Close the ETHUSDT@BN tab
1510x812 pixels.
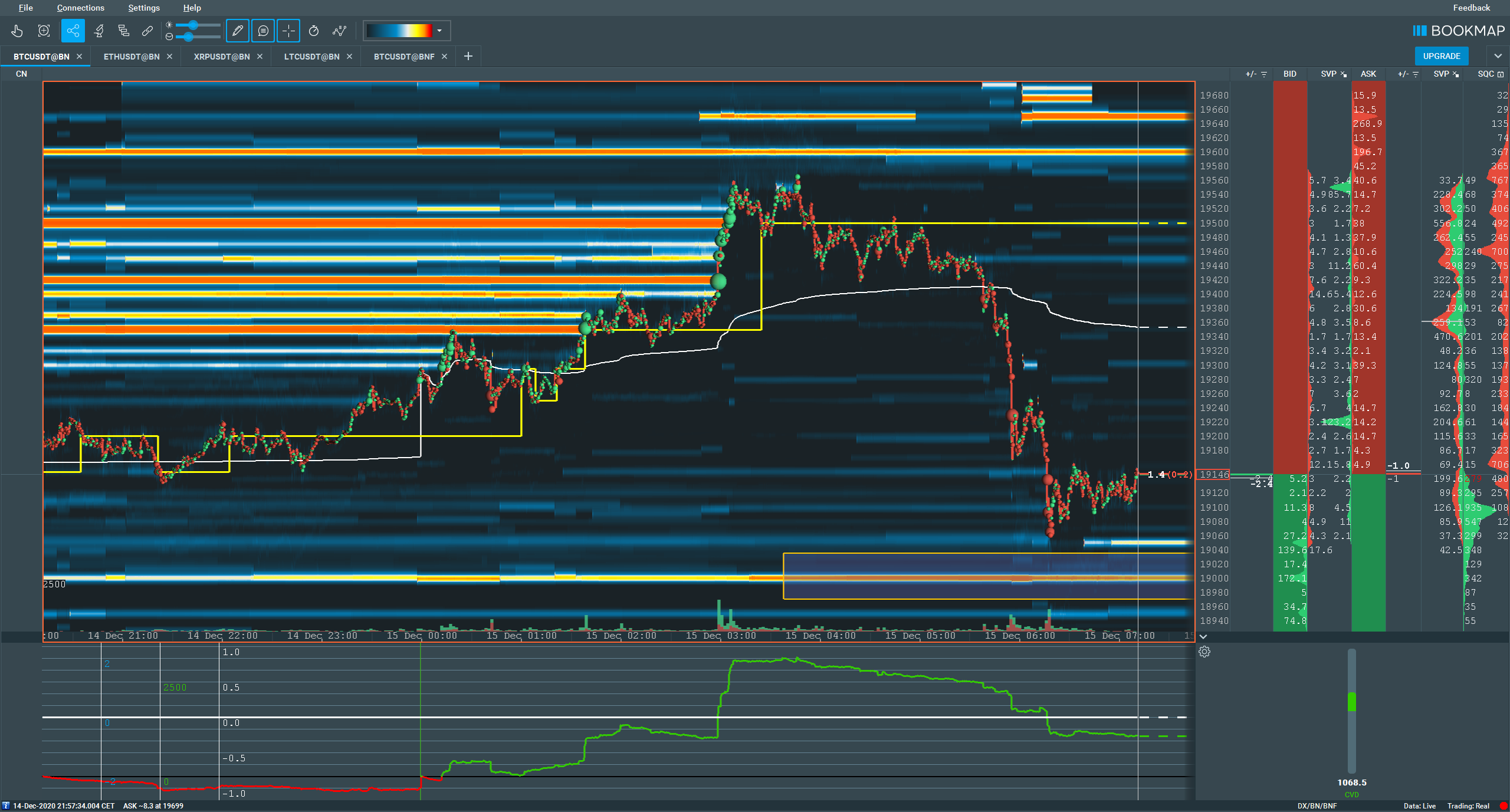[x=169, y=57]
